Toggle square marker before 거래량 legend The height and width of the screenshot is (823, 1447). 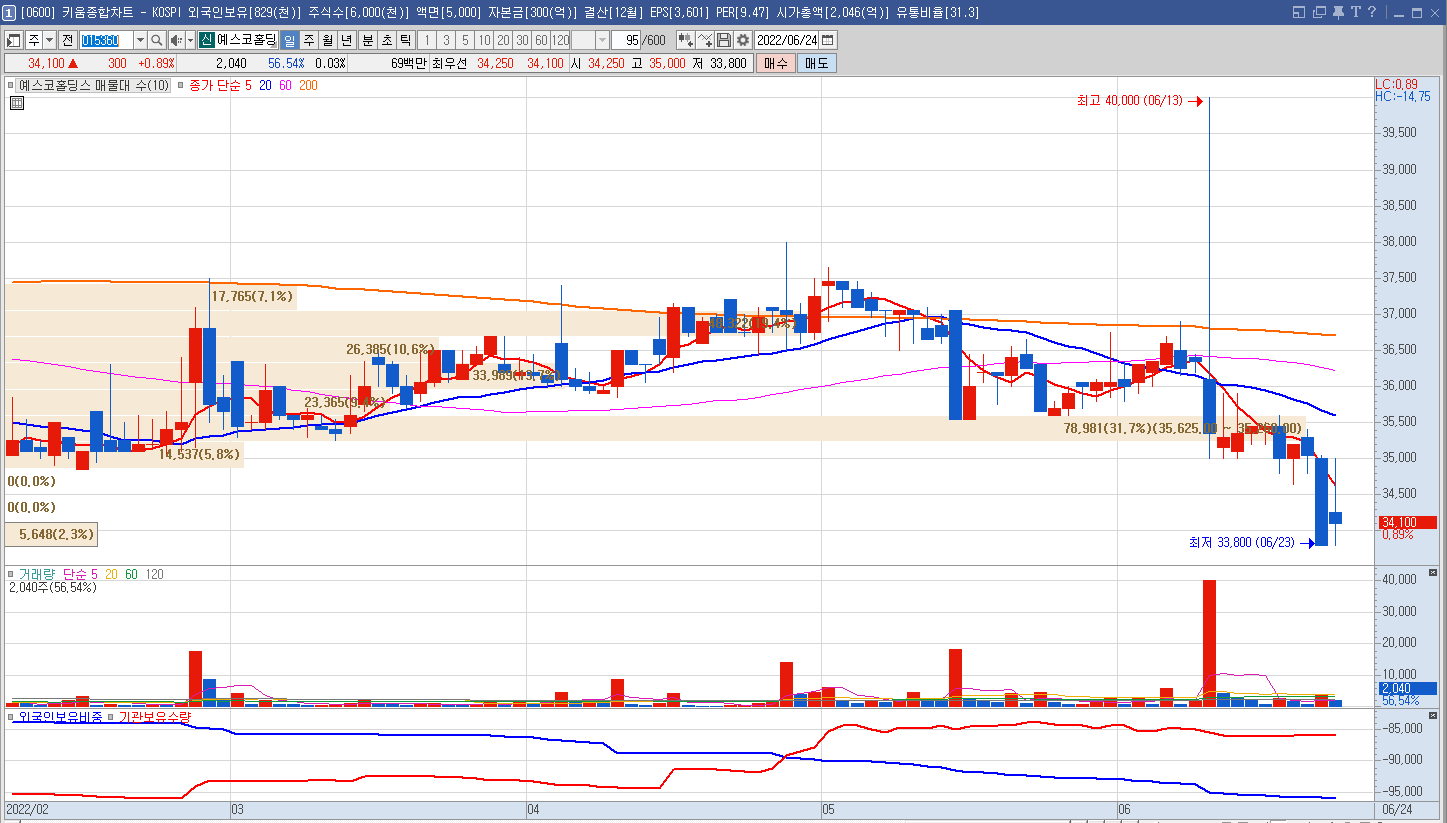pyautogui.click(x=12, y=575)
